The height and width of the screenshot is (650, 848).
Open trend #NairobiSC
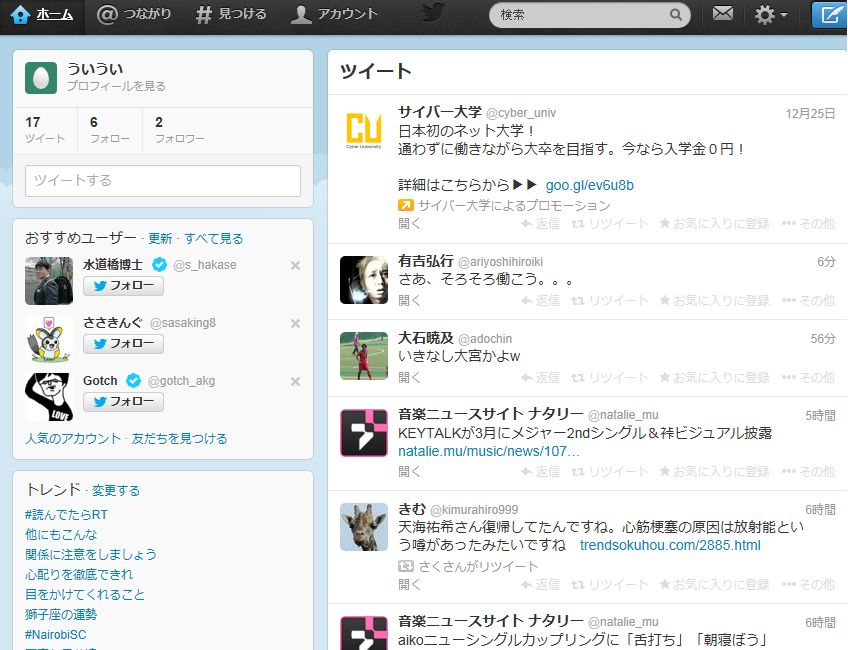pyautogui.click(x=56, y=635)
